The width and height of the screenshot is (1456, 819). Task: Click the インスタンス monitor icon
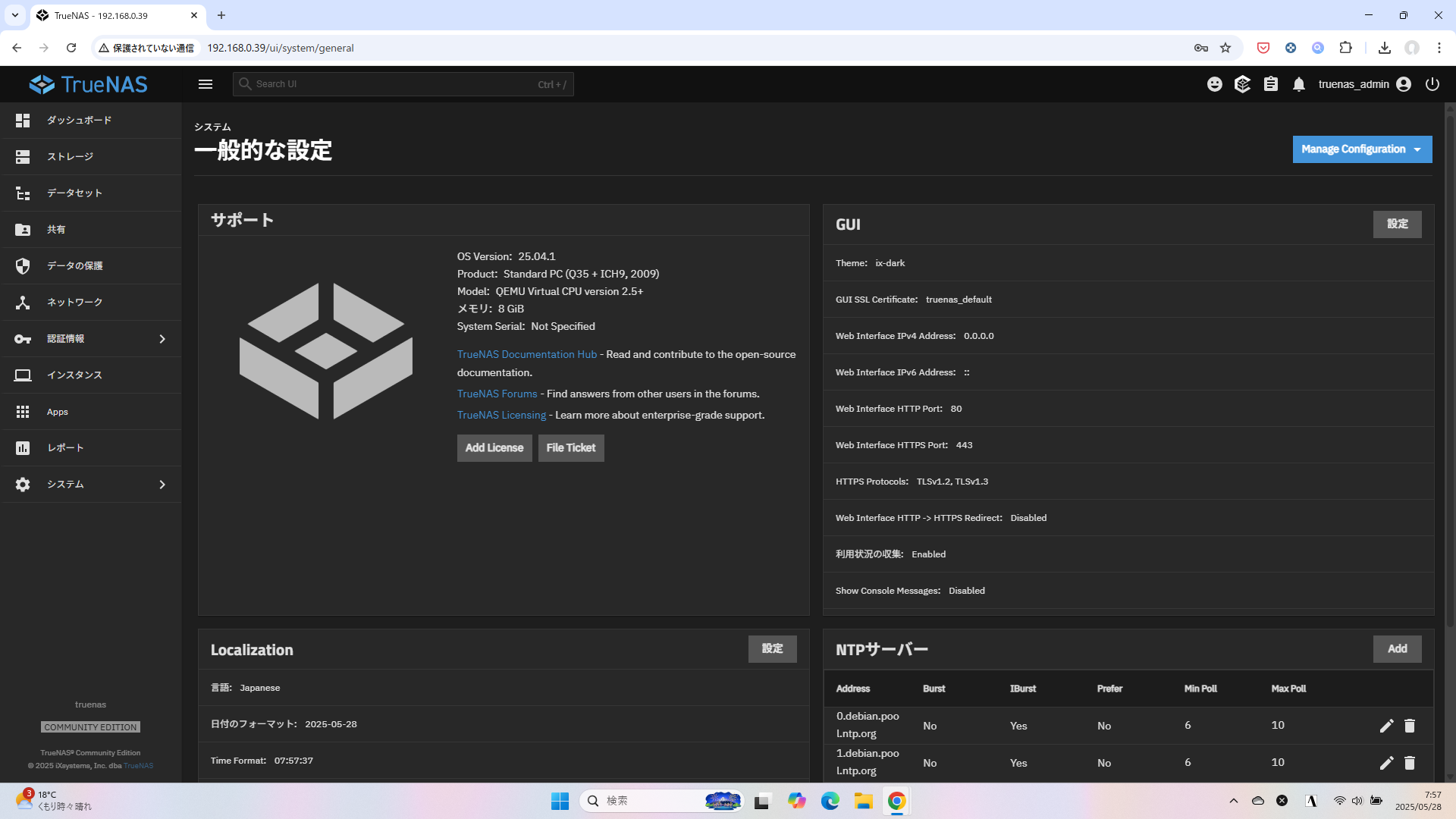23,375
